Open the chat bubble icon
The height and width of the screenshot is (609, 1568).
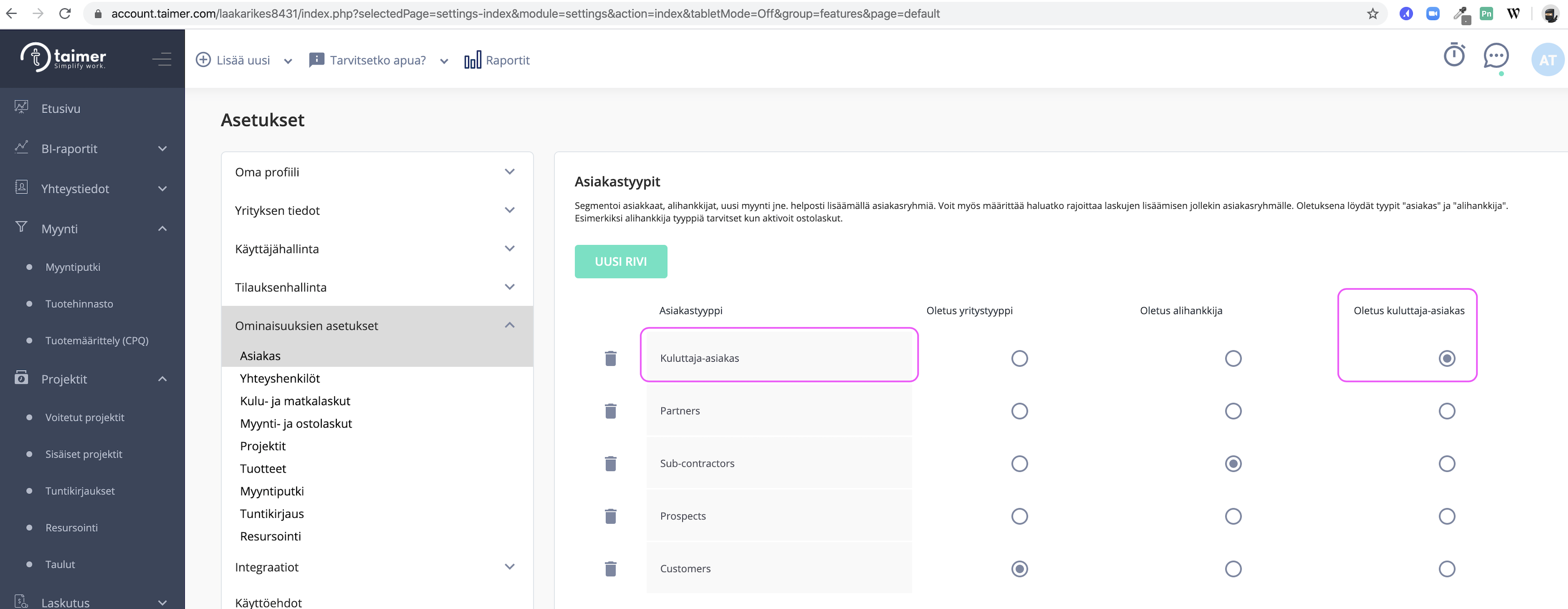pyautogui.click(x=1496, y=57)
